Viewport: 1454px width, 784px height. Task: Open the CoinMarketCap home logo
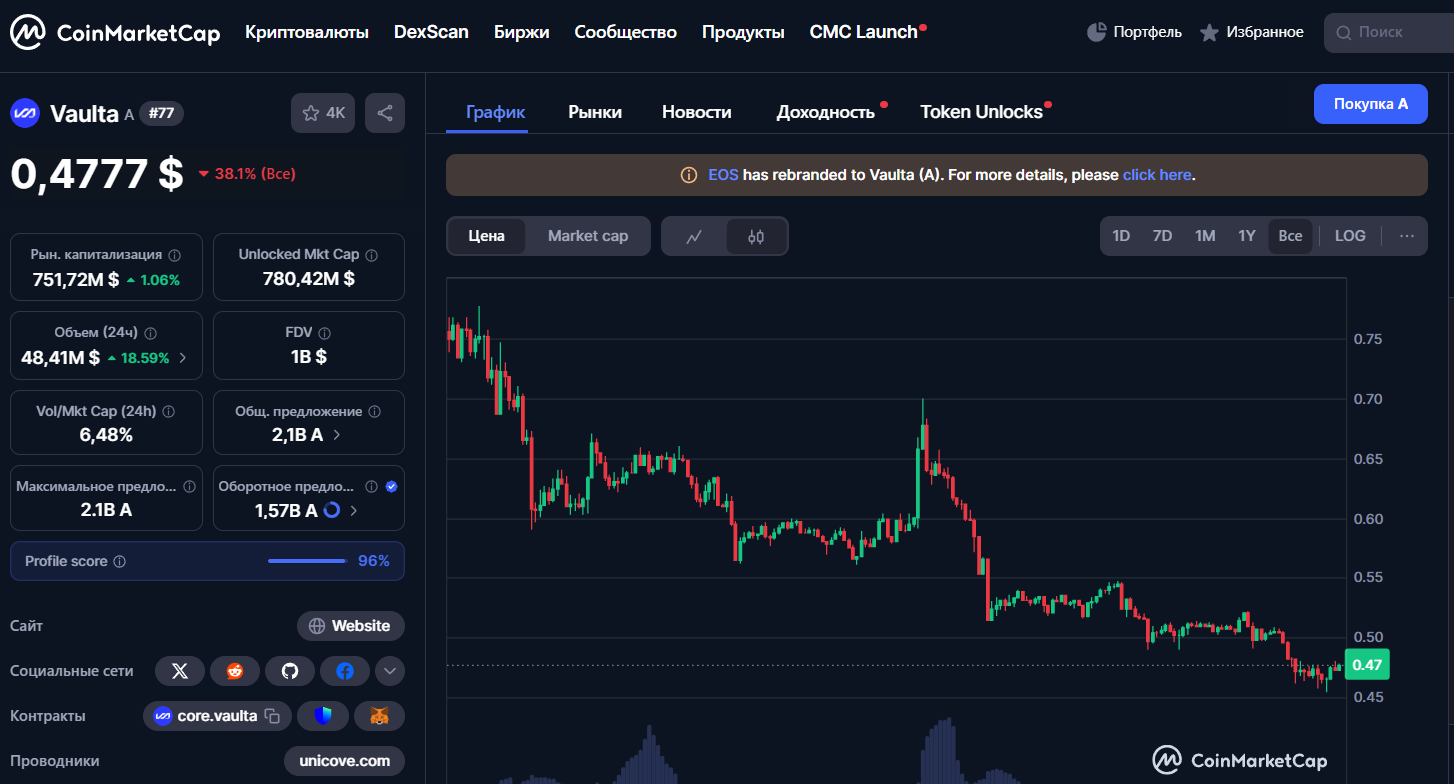point(115,33)
